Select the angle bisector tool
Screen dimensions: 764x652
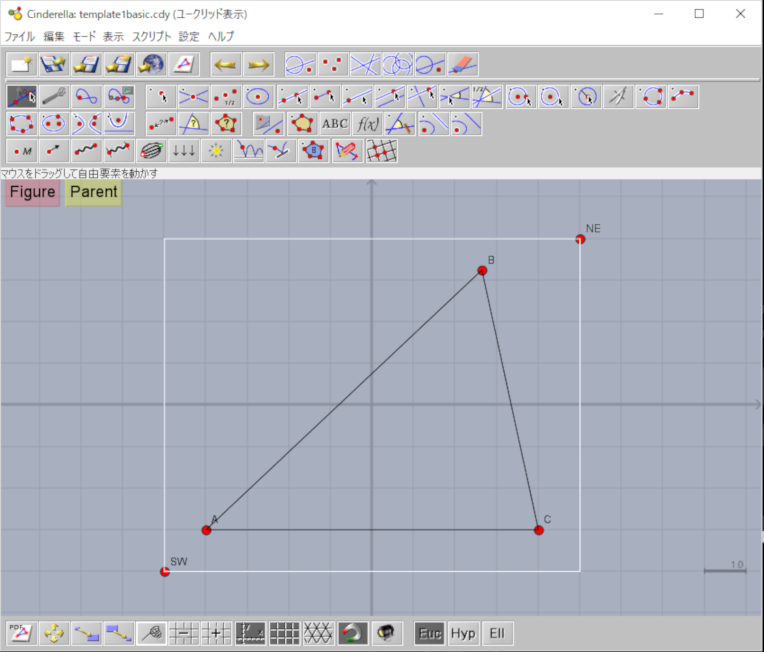pyautogui.click(x=487, y=96)
